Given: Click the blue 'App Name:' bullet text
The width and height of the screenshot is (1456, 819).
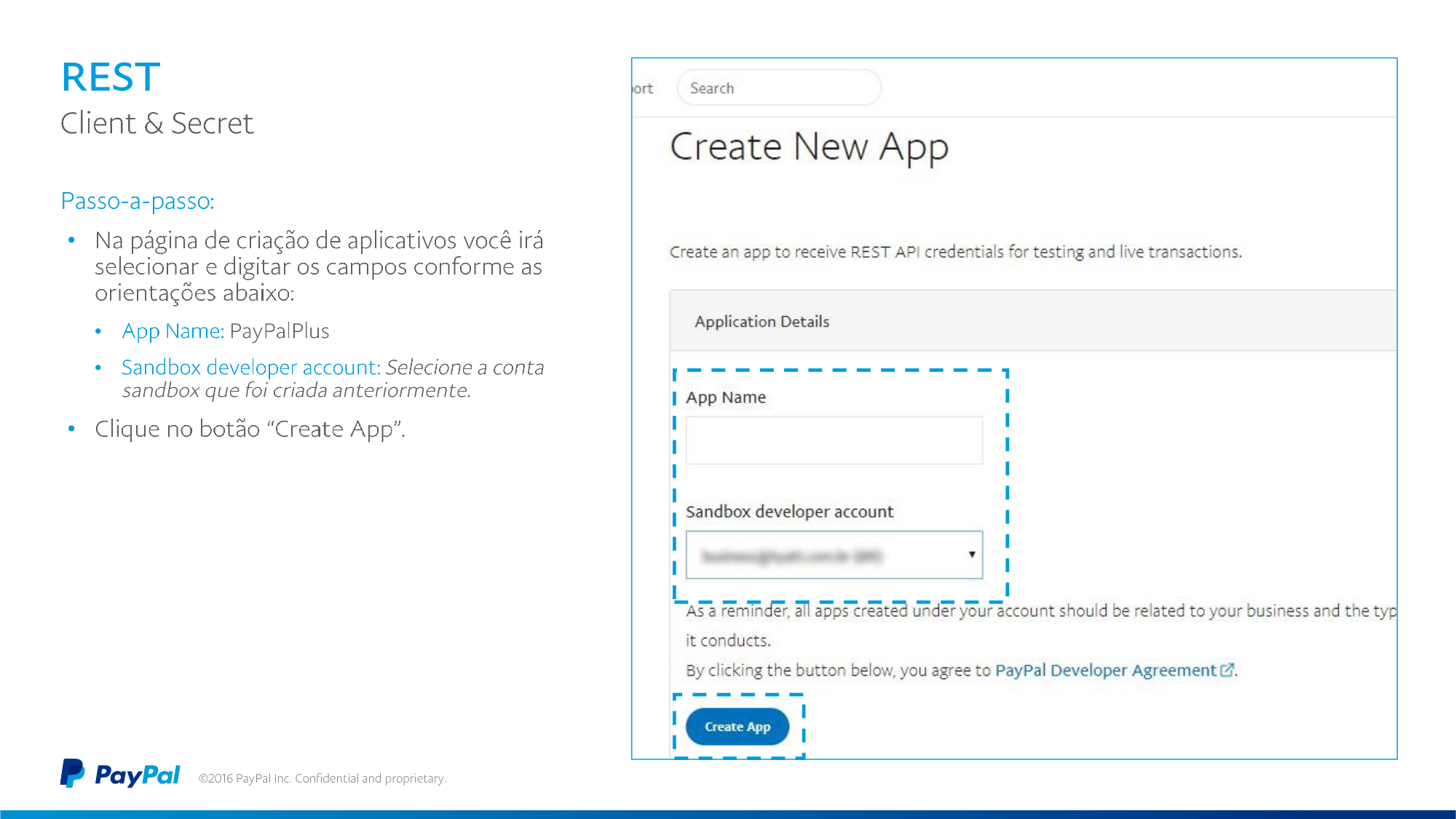Looking at the screenshot, I should coord(173,331).
